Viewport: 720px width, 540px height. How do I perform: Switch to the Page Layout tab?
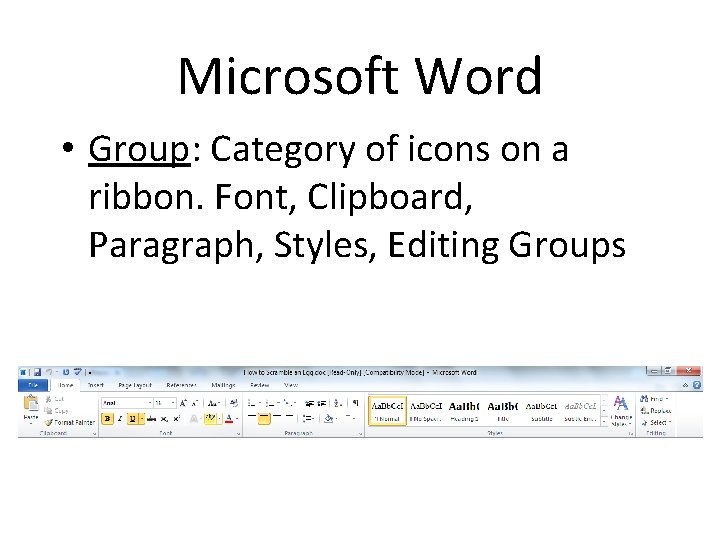135,385
